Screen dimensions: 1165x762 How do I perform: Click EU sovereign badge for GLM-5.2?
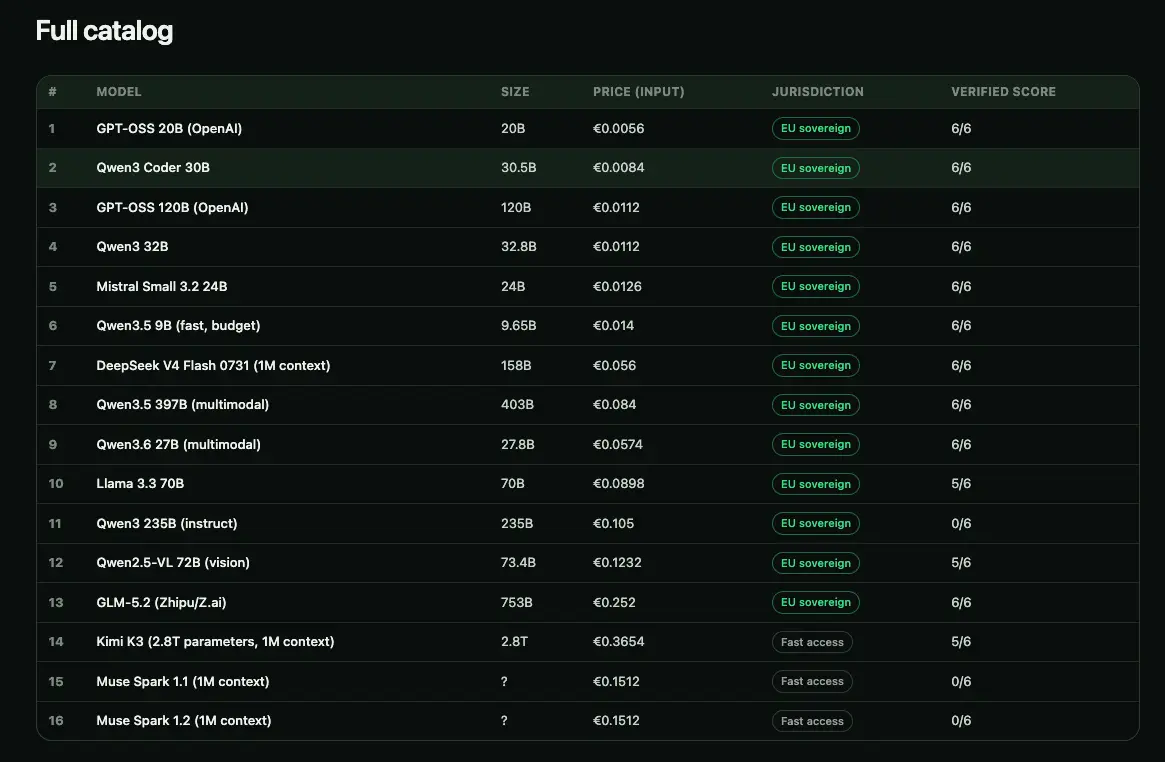coord(815,602)
